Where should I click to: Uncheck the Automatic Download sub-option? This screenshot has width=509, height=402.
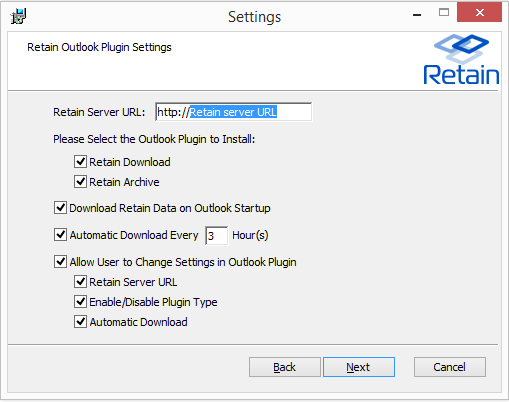[80, 322]
